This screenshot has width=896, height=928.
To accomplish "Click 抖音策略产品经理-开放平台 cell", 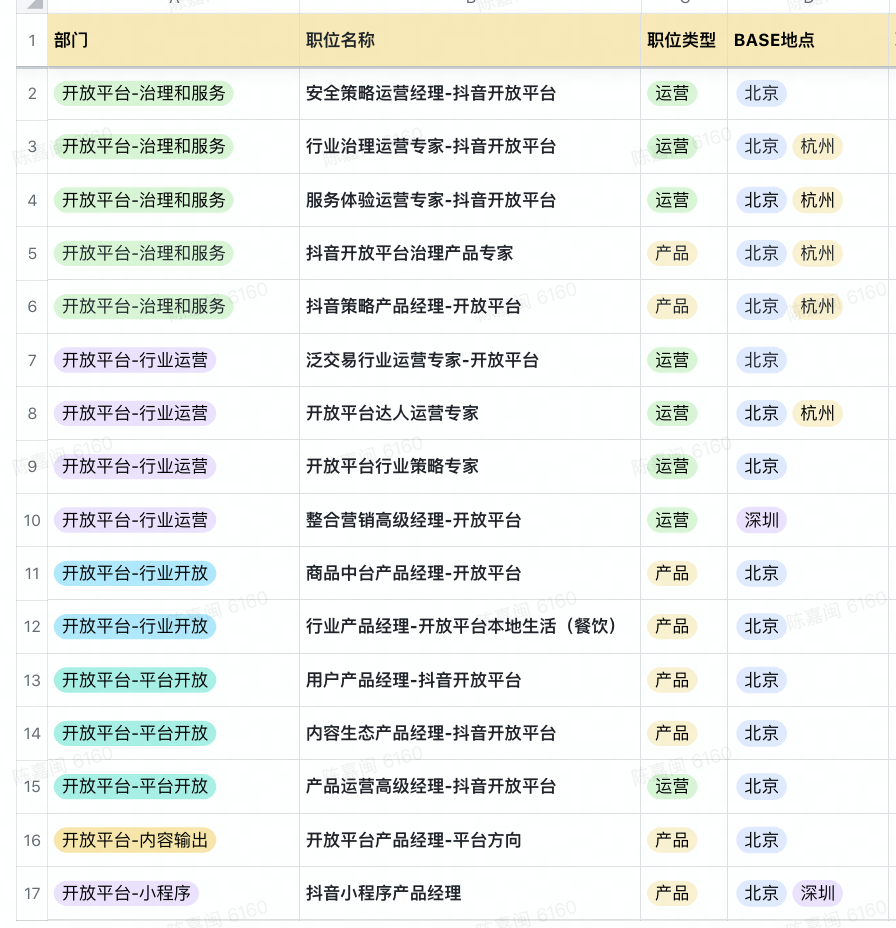I will coord(470,307).
